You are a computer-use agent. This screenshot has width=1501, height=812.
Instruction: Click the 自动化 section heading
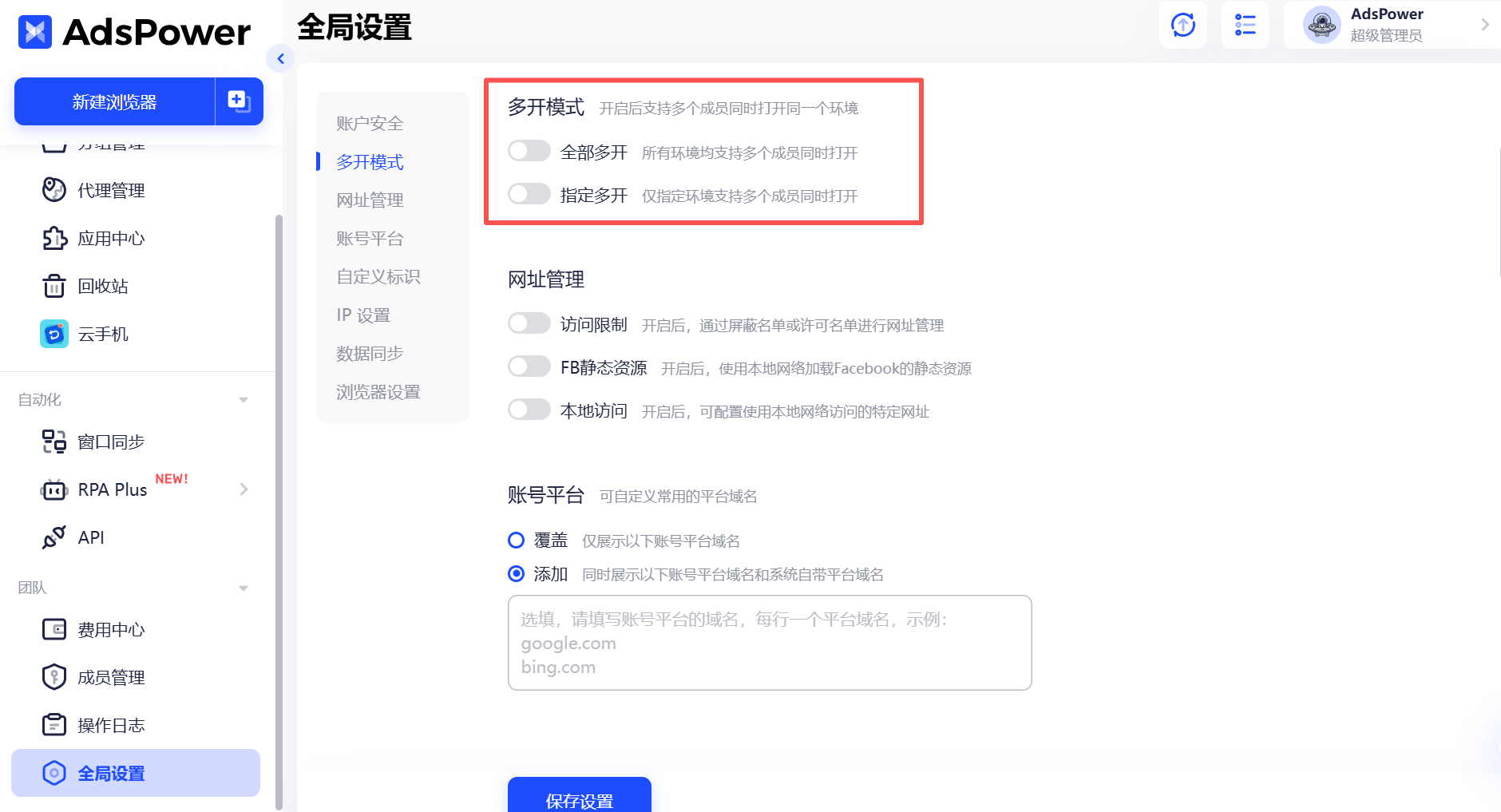(x=40, y=400)
